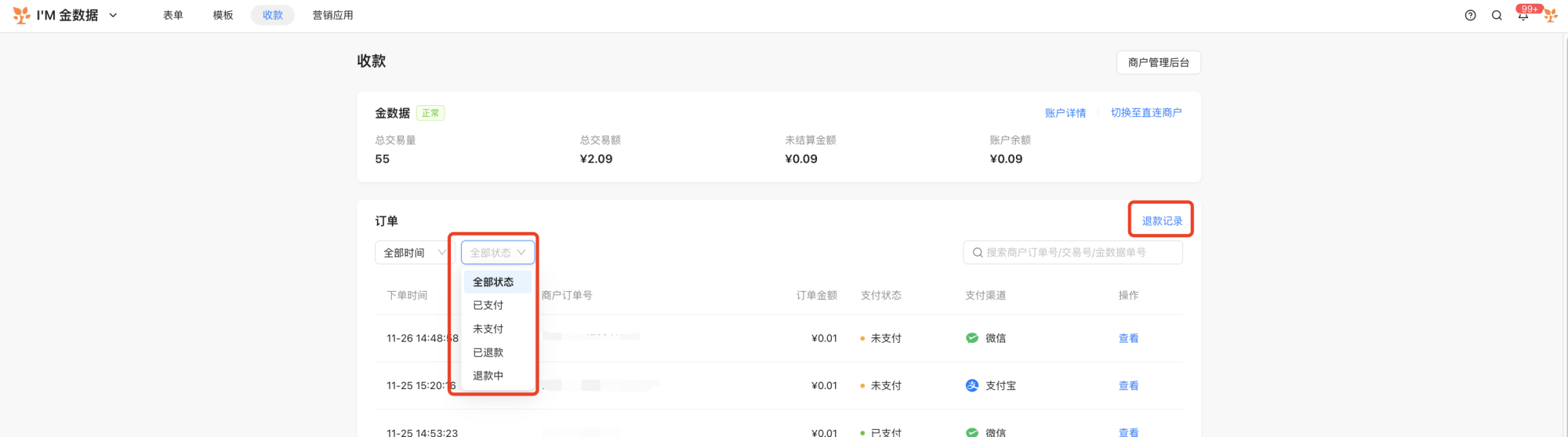Click the 微信 icon in 11-26 order row
1568x437 pixels.
[972, 338]
